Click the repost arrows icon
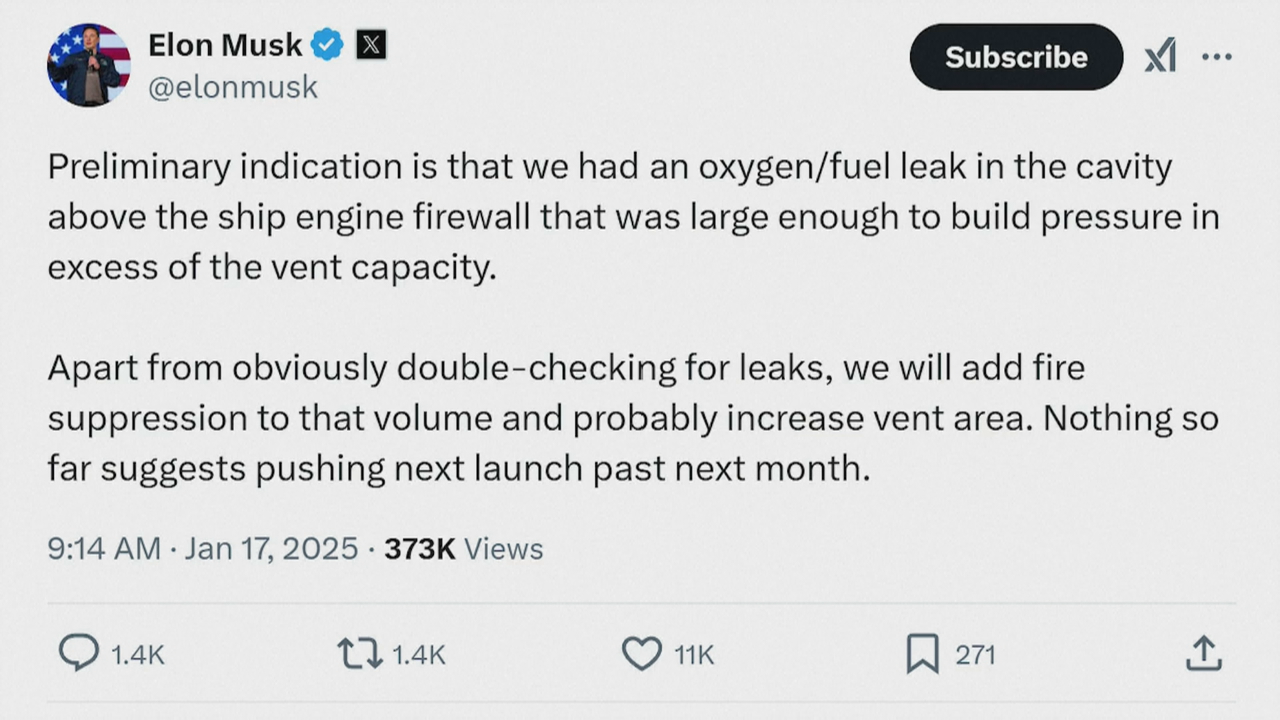Viewport: 1280px width, 720px height. point(359,655)
